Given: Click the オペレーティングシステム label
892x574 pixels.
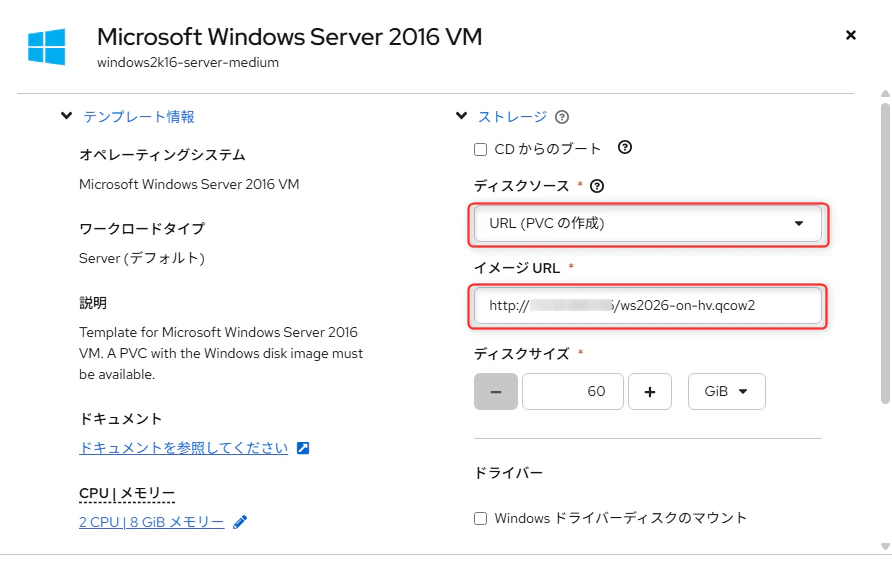Looking at the screenshot, I should 162,155.
